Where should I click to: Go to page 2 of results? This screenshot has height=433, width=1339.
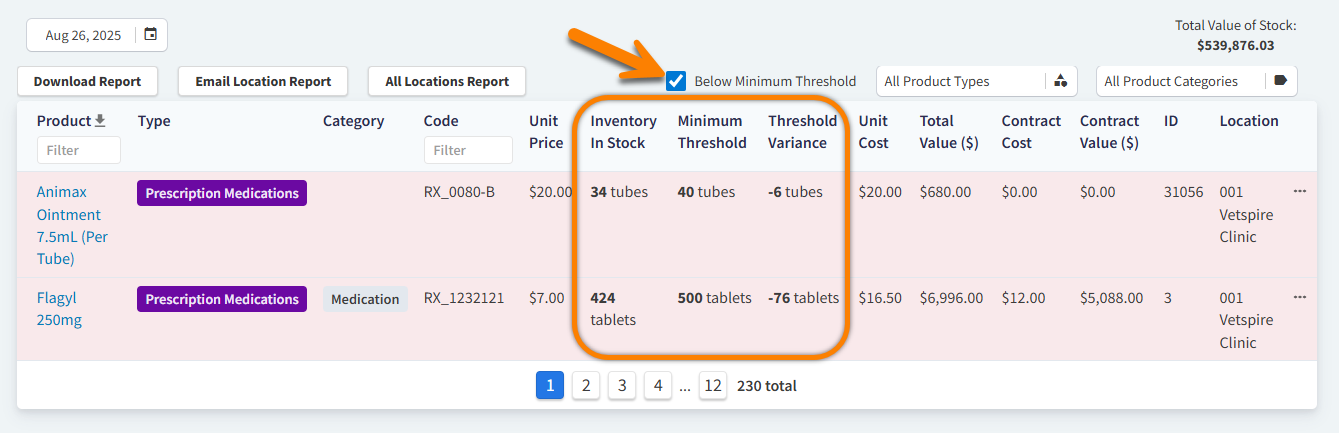coord(586,385)
